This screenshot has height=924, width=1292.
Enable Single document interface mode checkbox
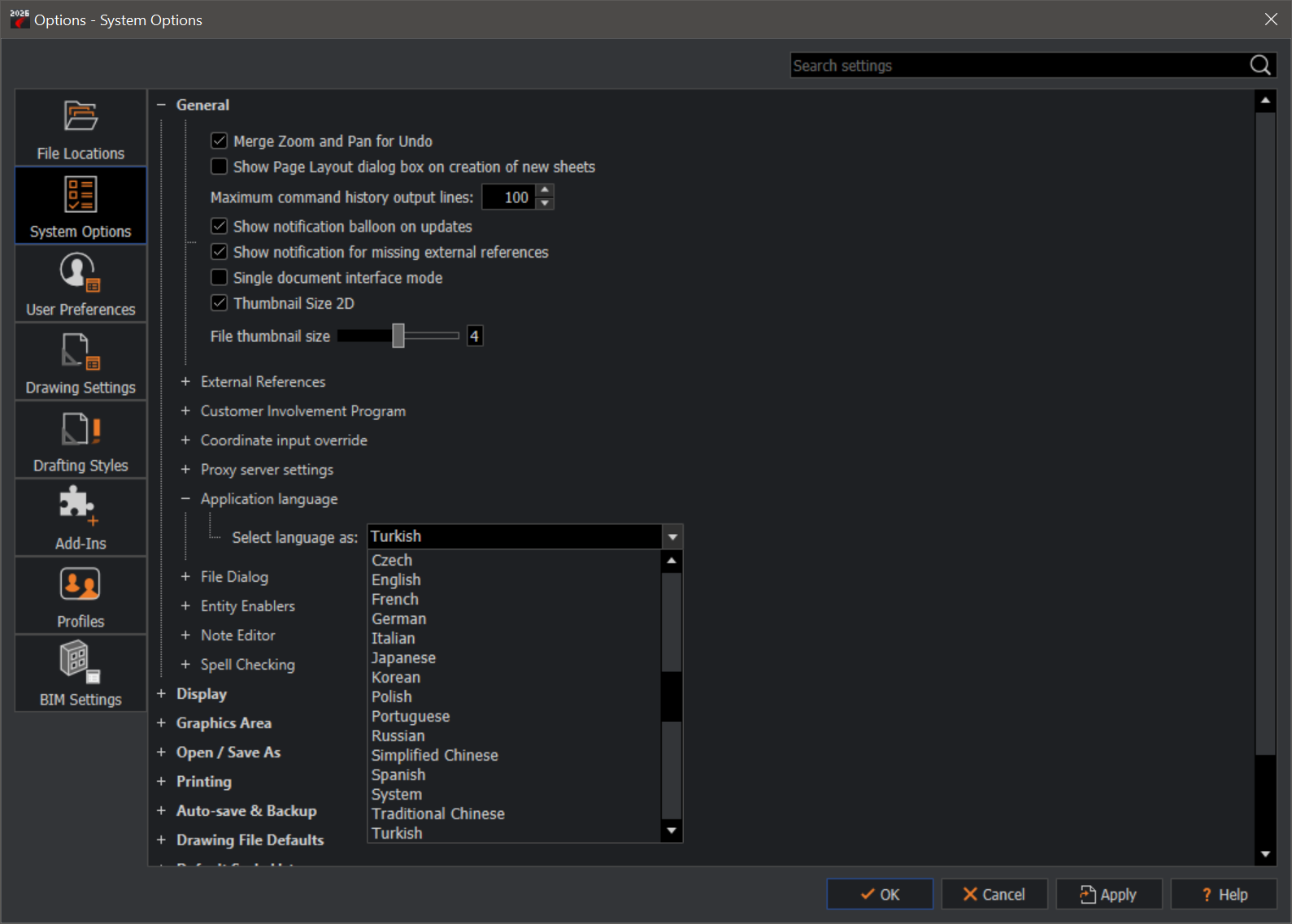[219, 277]
